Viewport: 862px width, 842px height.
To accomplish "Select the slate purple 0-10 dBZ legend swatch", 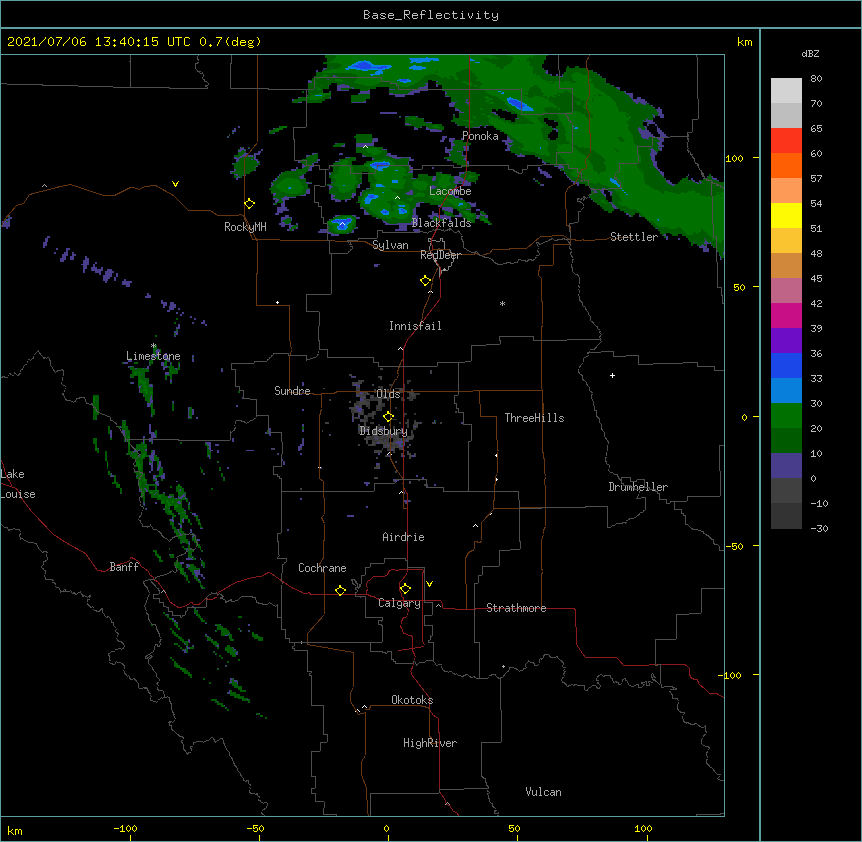I will click(x=786, y=466).
